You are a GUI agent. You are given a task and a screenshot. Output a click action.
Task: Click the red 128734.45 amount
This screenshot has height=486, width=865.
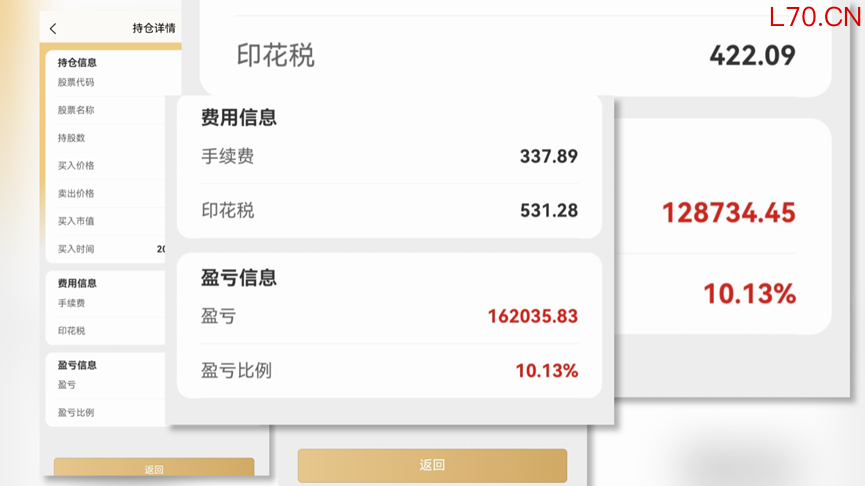click(728, 213)
